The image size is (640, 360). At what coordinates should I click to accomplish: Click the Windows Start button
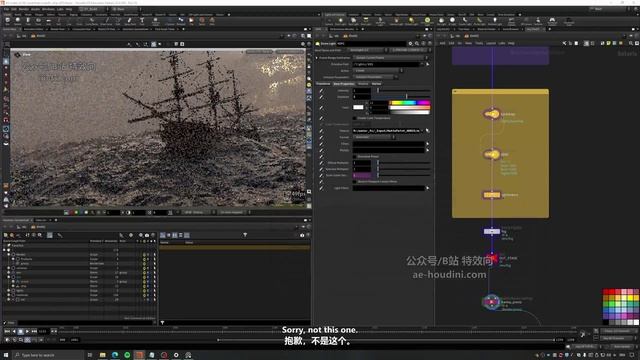pos(6,355)
